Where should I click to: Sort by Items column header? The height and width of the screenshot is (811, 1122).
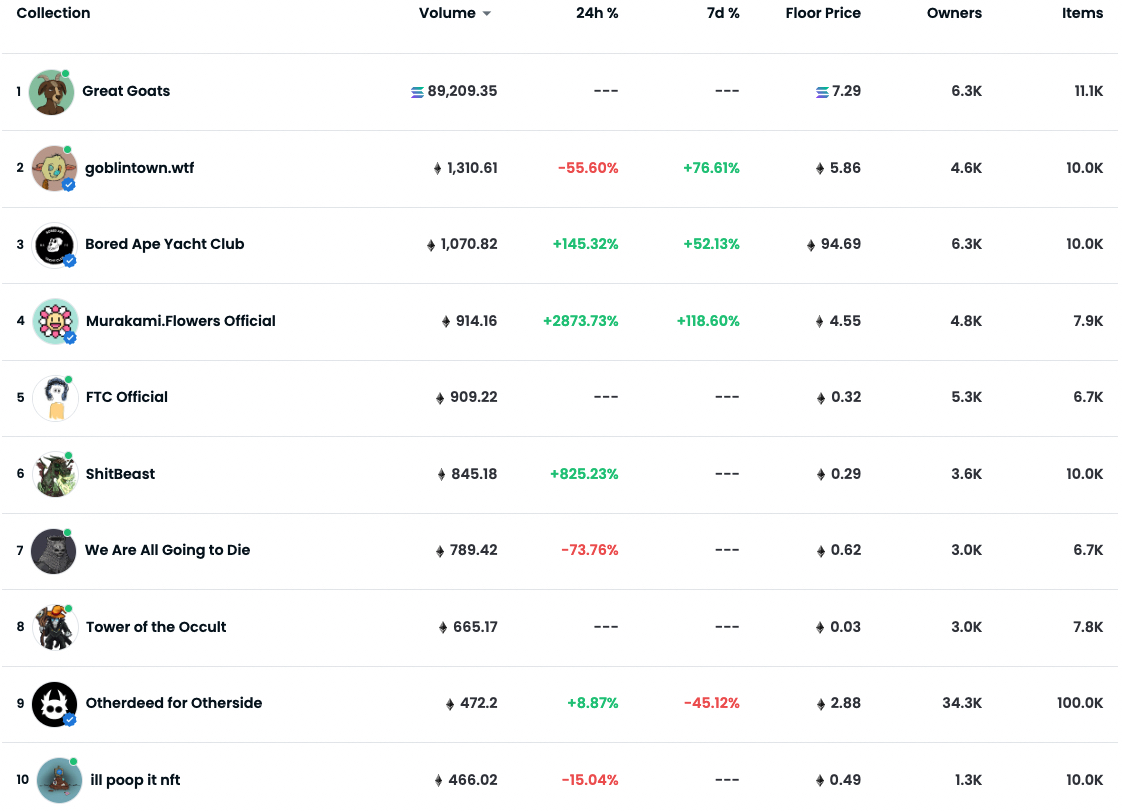(x=1082, y=13)
